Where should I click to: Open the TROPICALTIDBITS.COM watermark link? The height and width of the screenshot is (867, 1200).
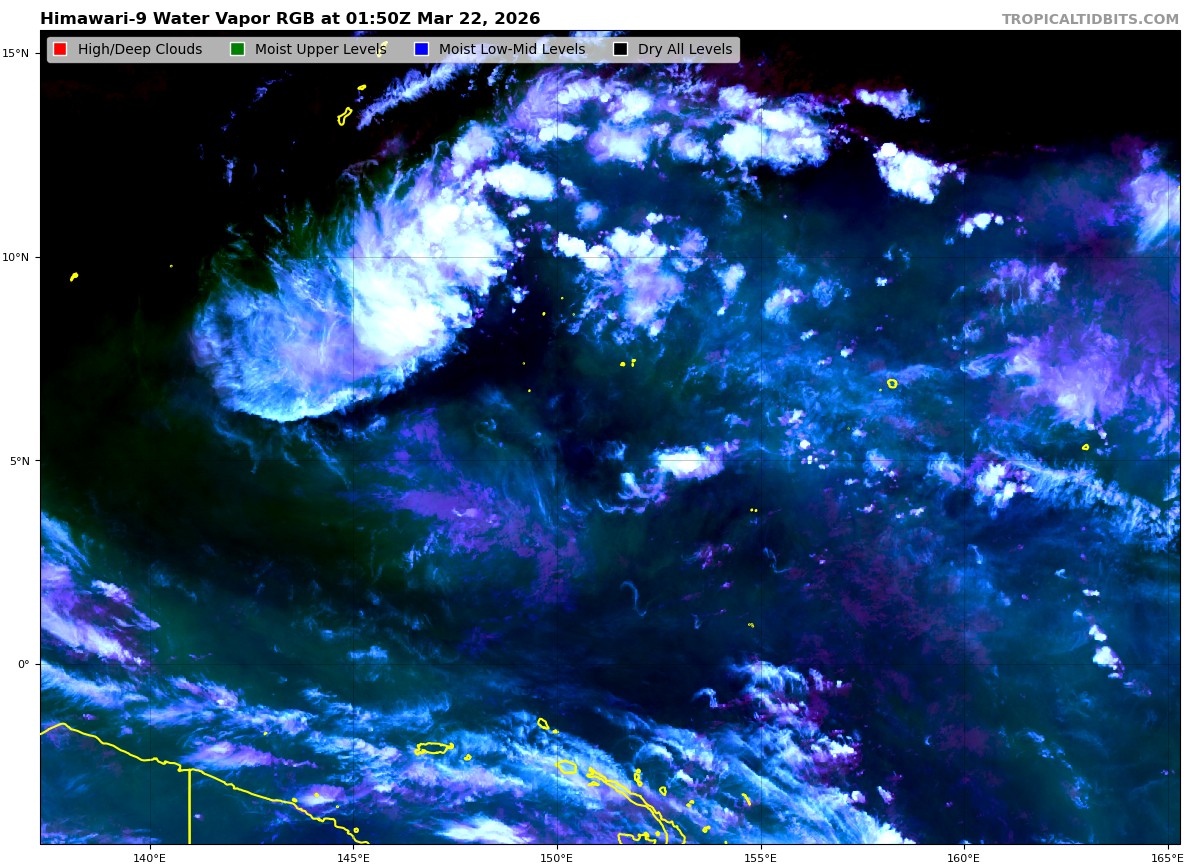1090,19
